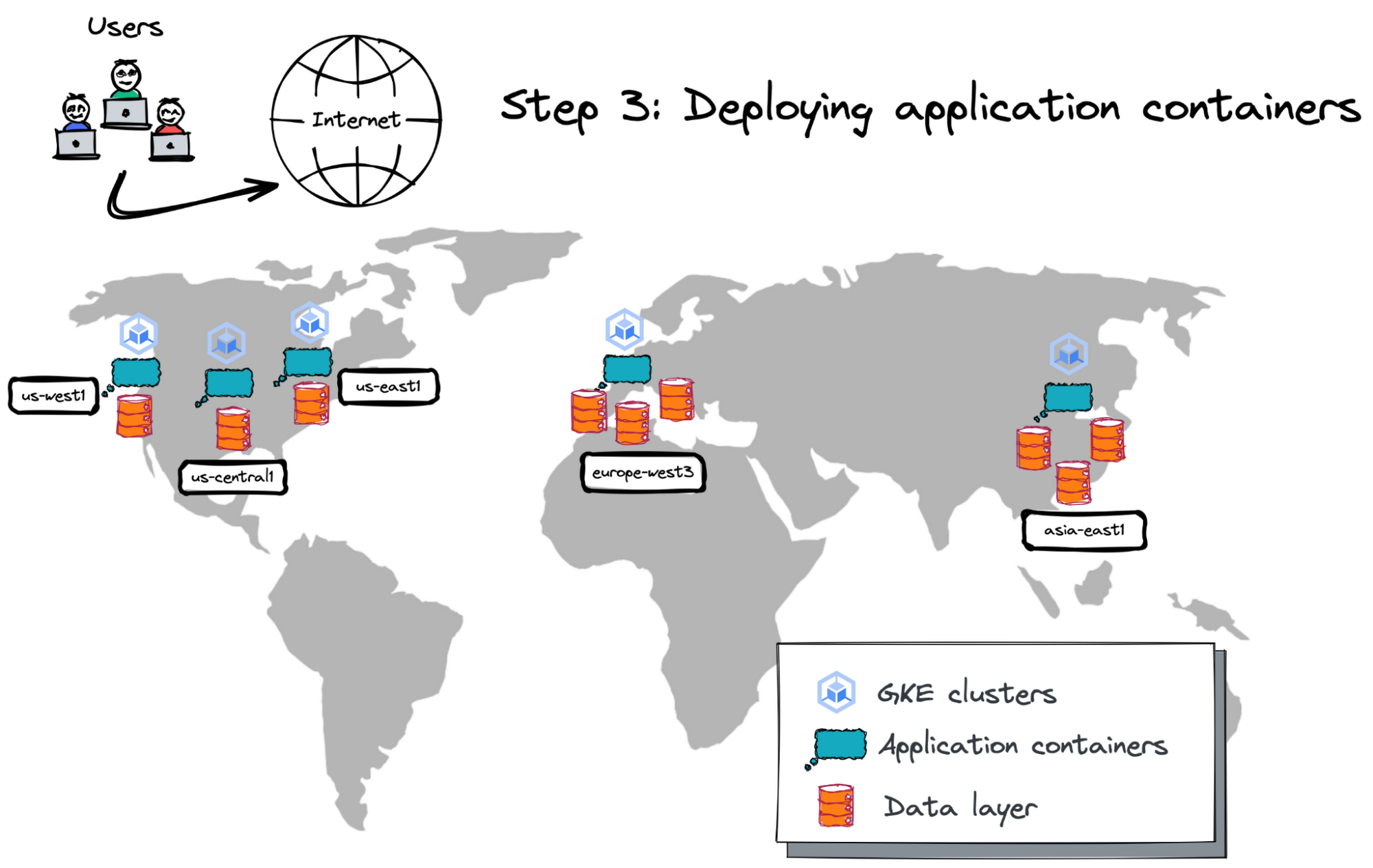Click the us-west1 region label
Image resolution: width=1373 pixels, height=868 pixels.
54,395
